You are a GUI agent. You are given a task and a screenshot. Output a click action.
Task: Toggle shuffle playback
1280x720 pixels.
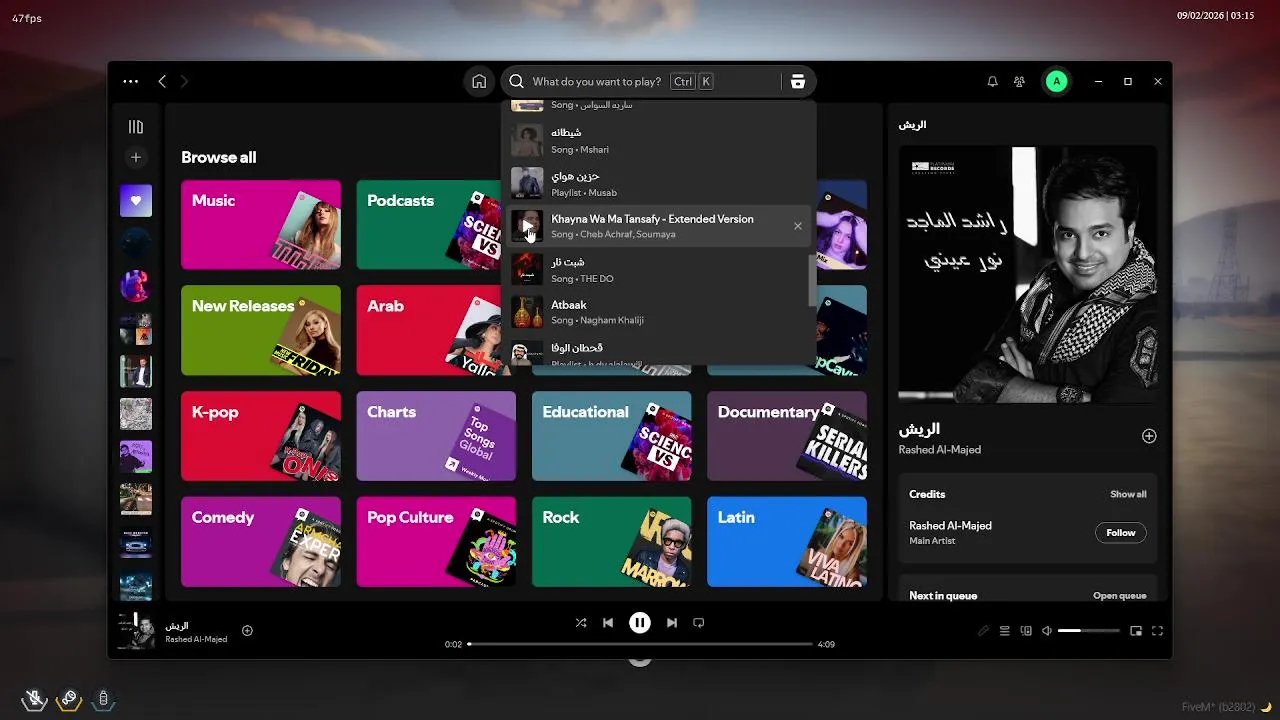[581, 623]
